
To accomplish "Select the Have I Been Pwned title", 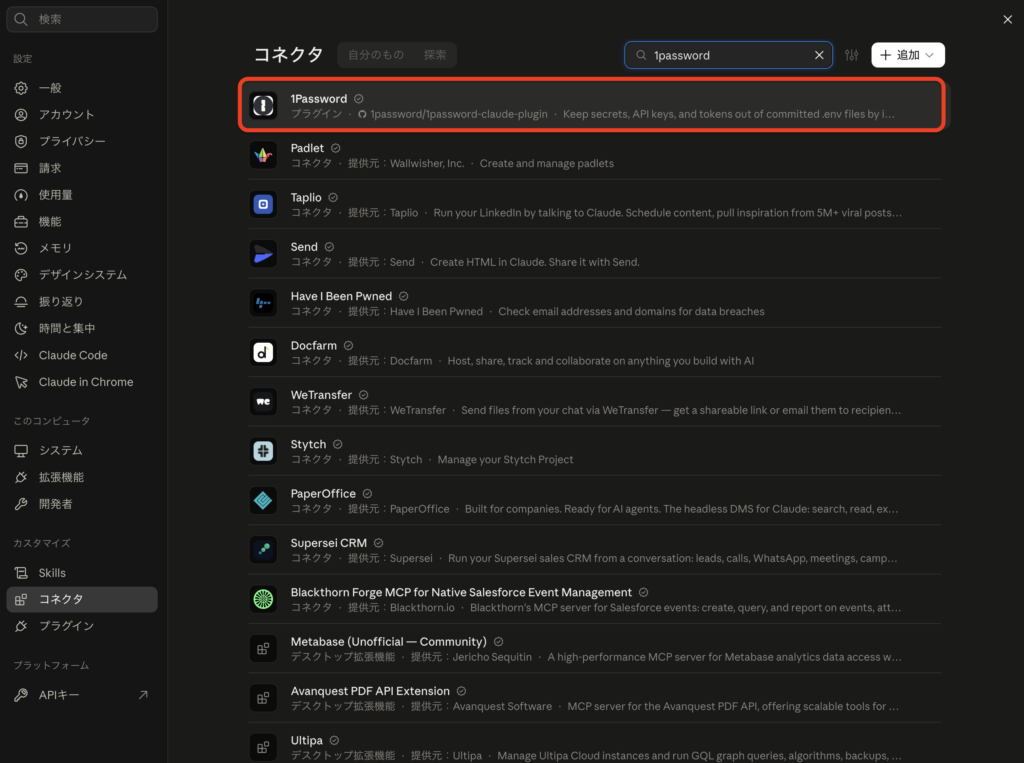I will click(x=341, y=296).
